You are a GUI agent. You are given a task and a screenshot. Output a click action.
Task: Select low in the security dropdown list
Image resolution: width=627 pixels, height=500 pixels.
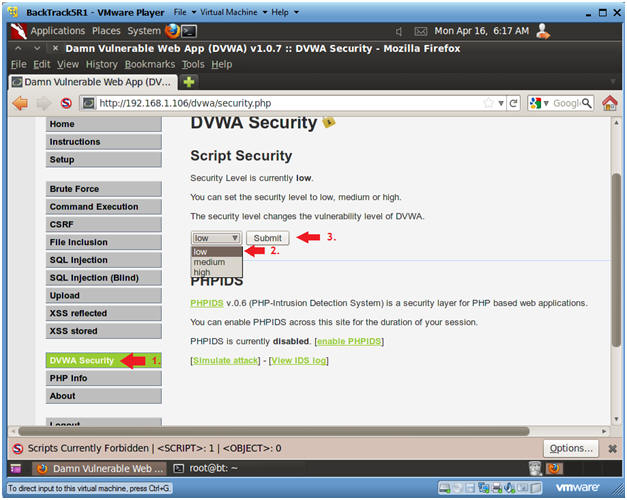click(216, 252)
